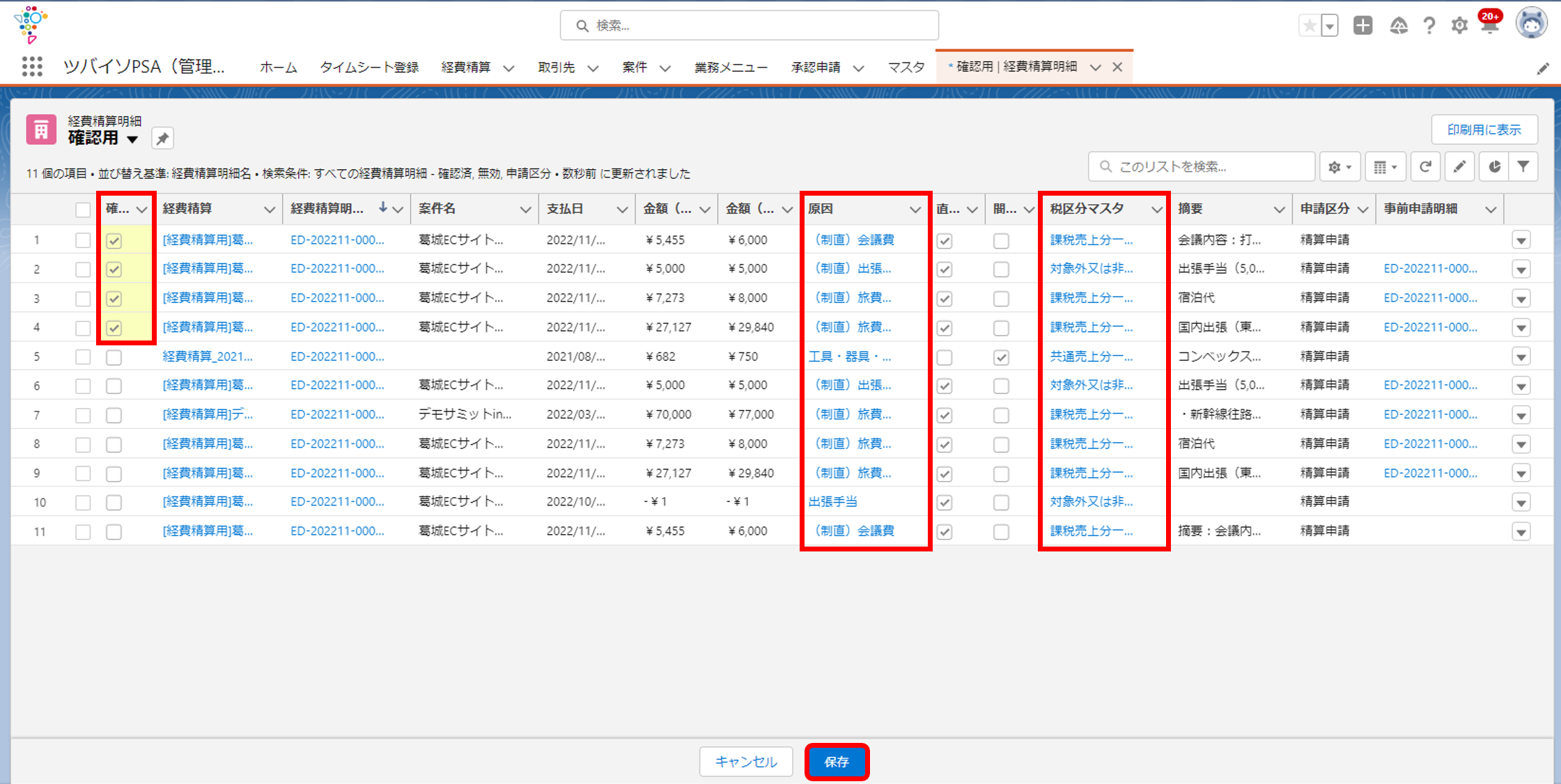Open the タイムシート登録 tab
The height and width of the screenshot is (784, 1561).
pos(369,68)
